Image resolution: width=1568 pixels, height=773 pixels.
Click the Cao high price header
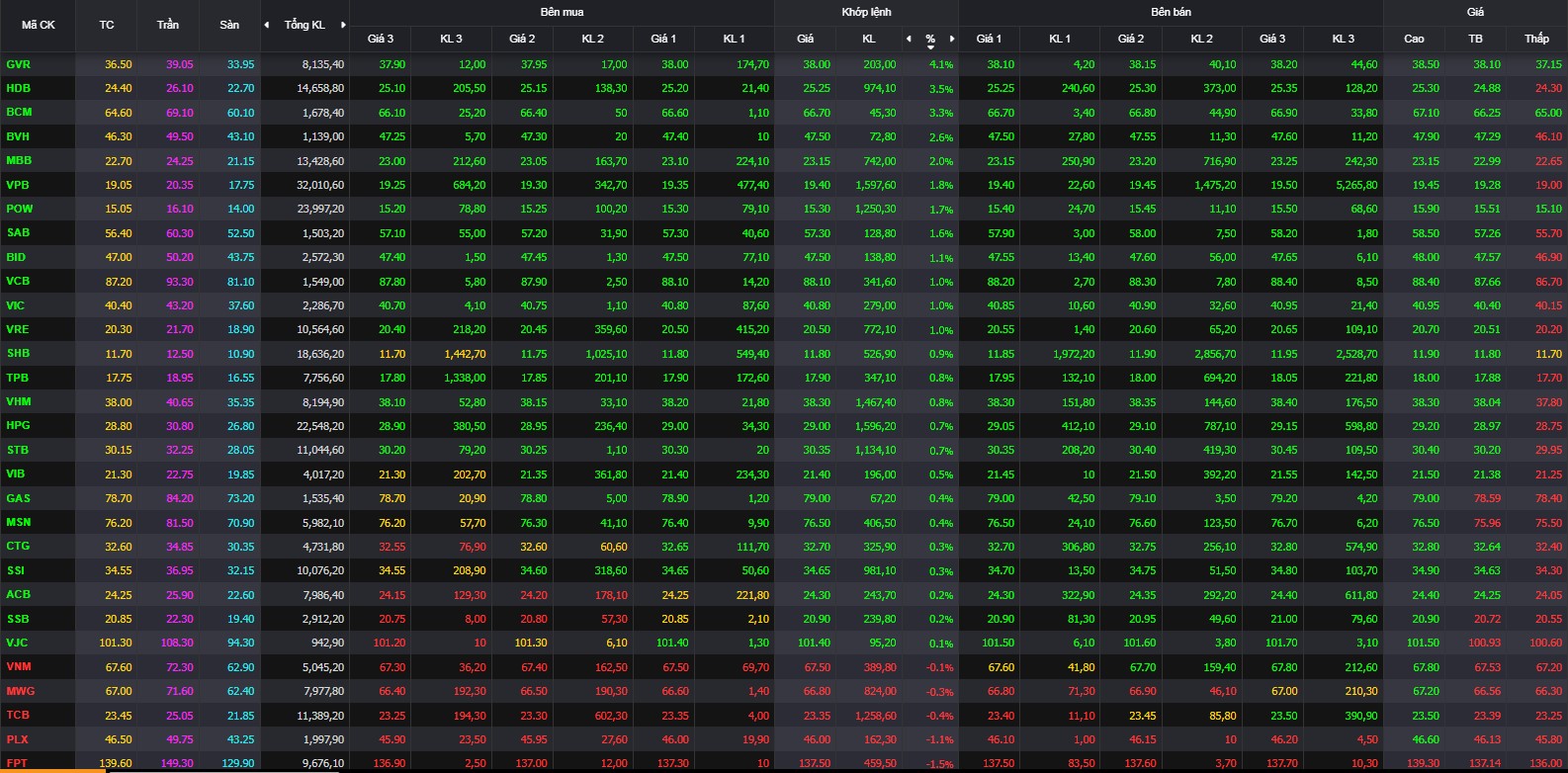tap(1414, 39)
